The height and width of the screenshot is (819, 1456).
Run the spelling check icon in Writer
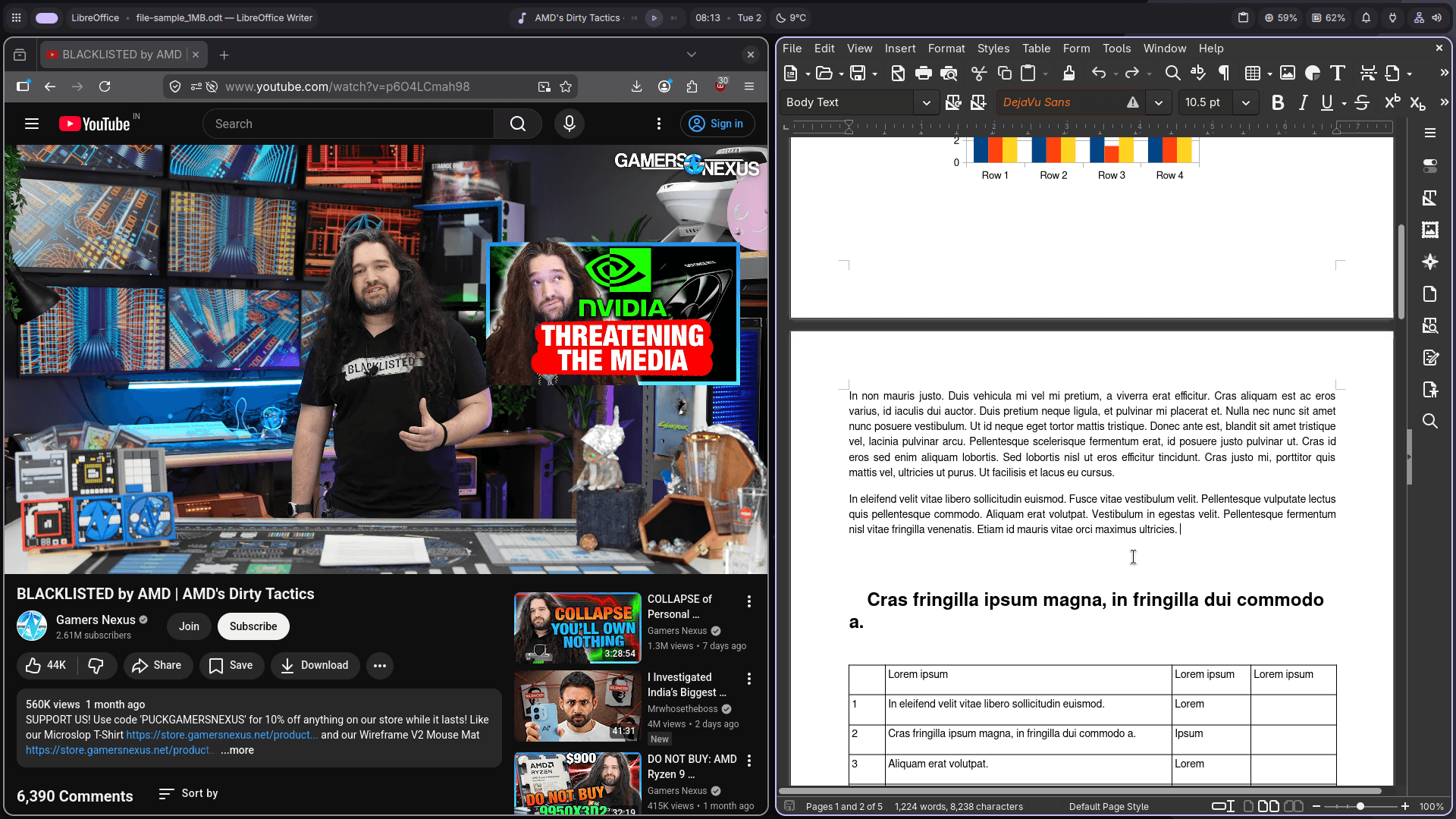click(1198, 73)
